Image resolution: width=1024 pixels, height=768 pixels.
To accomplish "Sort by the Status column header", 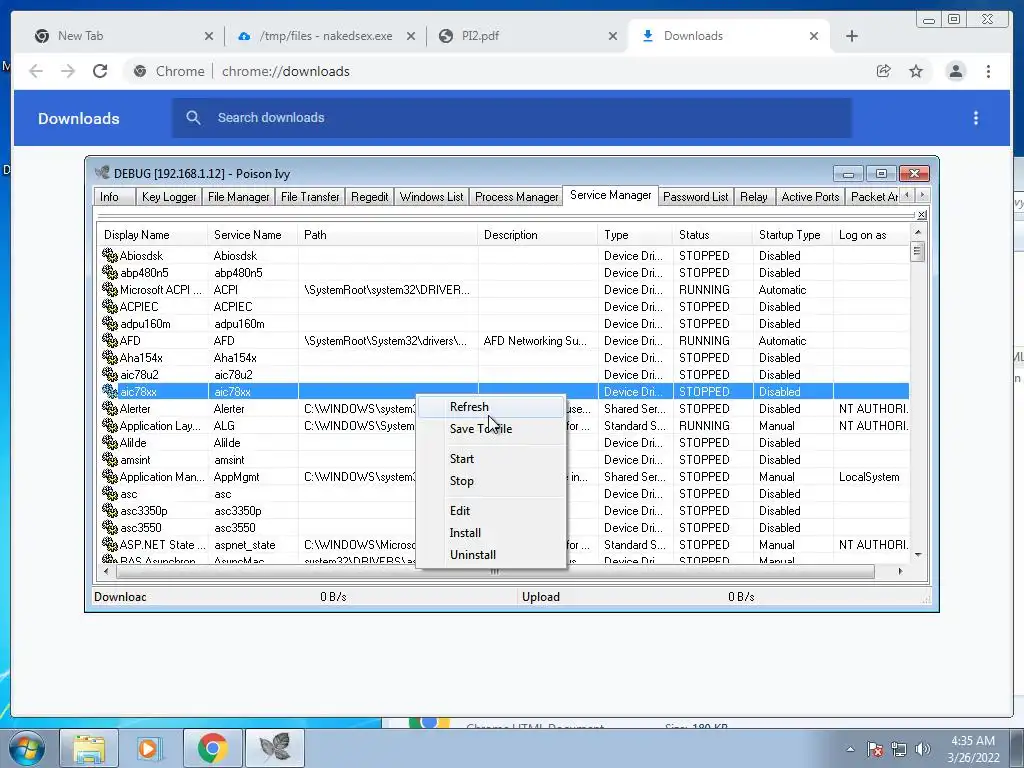I will (x=712, y=234).
